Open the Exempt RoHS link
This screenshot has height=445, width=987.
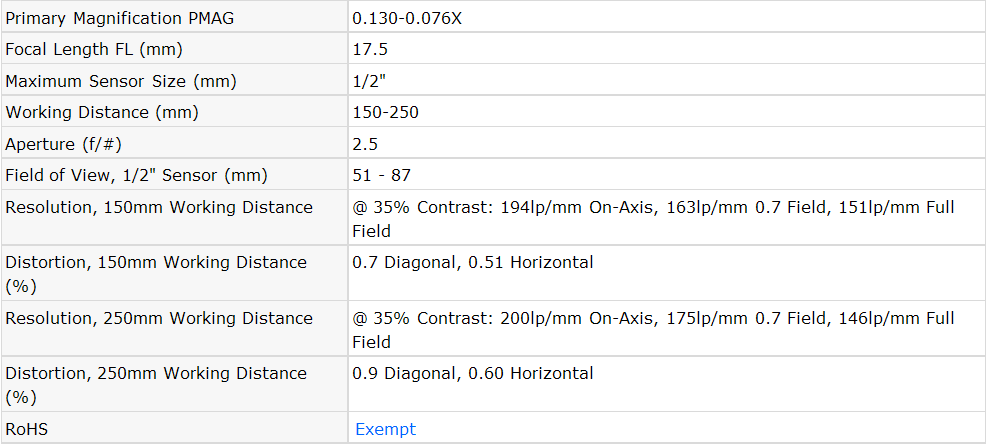pyautogui.click(x=385, y=429)
